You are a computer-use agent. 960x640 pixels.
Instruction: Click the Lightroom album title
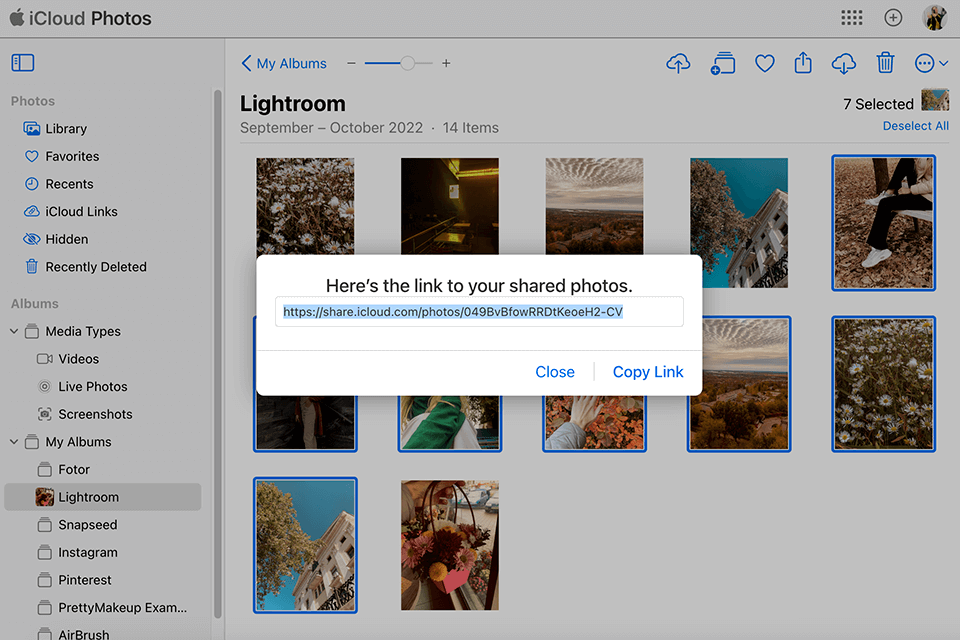(293, 104)
